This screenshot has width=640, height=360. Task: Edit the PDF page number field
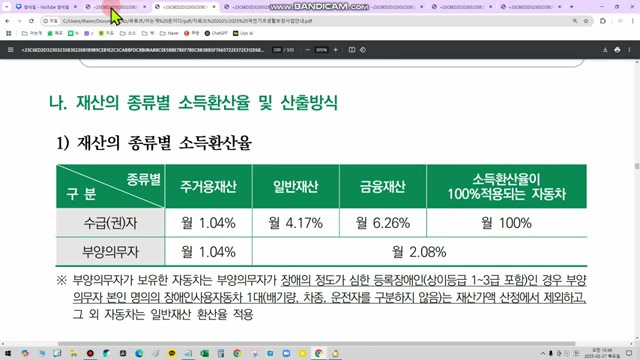coord(277,50)
